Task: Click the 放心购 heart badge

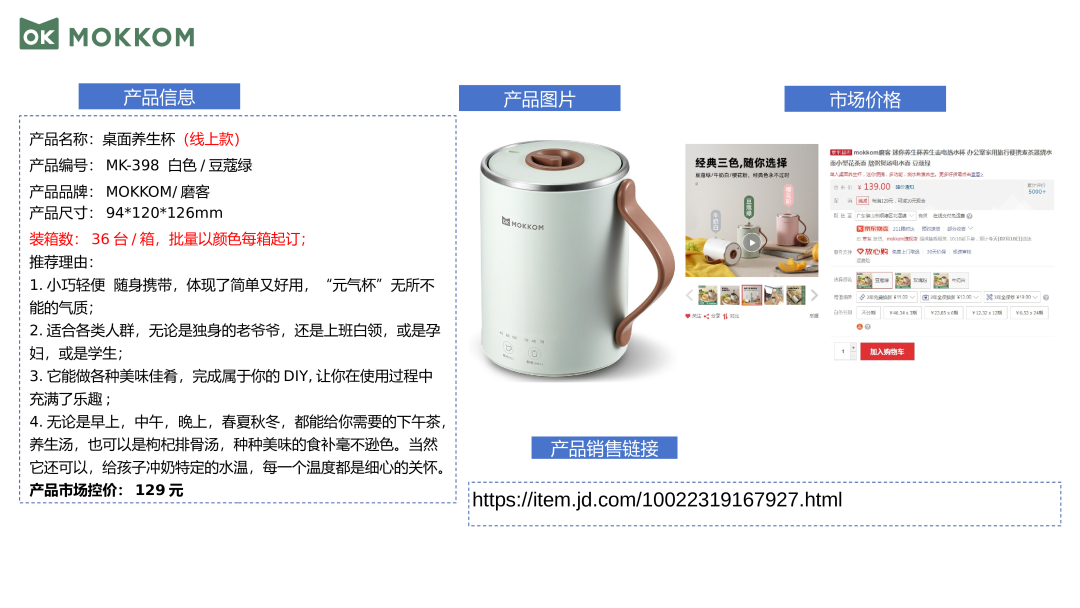Action: [872, 251]
